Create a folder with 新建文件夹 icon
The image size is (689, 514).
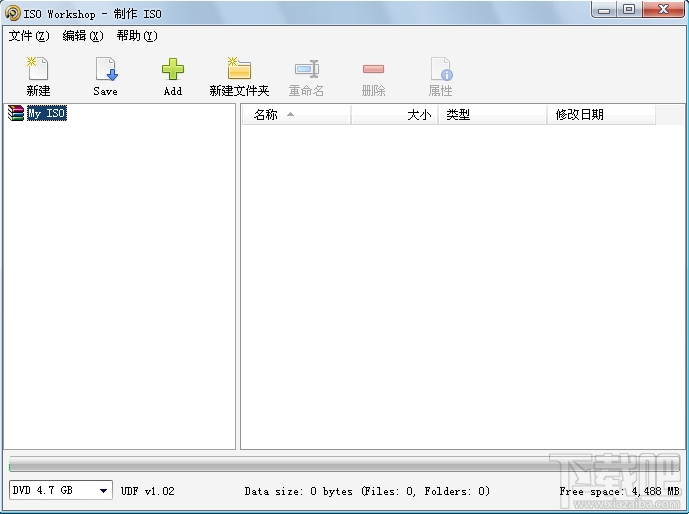(239, 69)
